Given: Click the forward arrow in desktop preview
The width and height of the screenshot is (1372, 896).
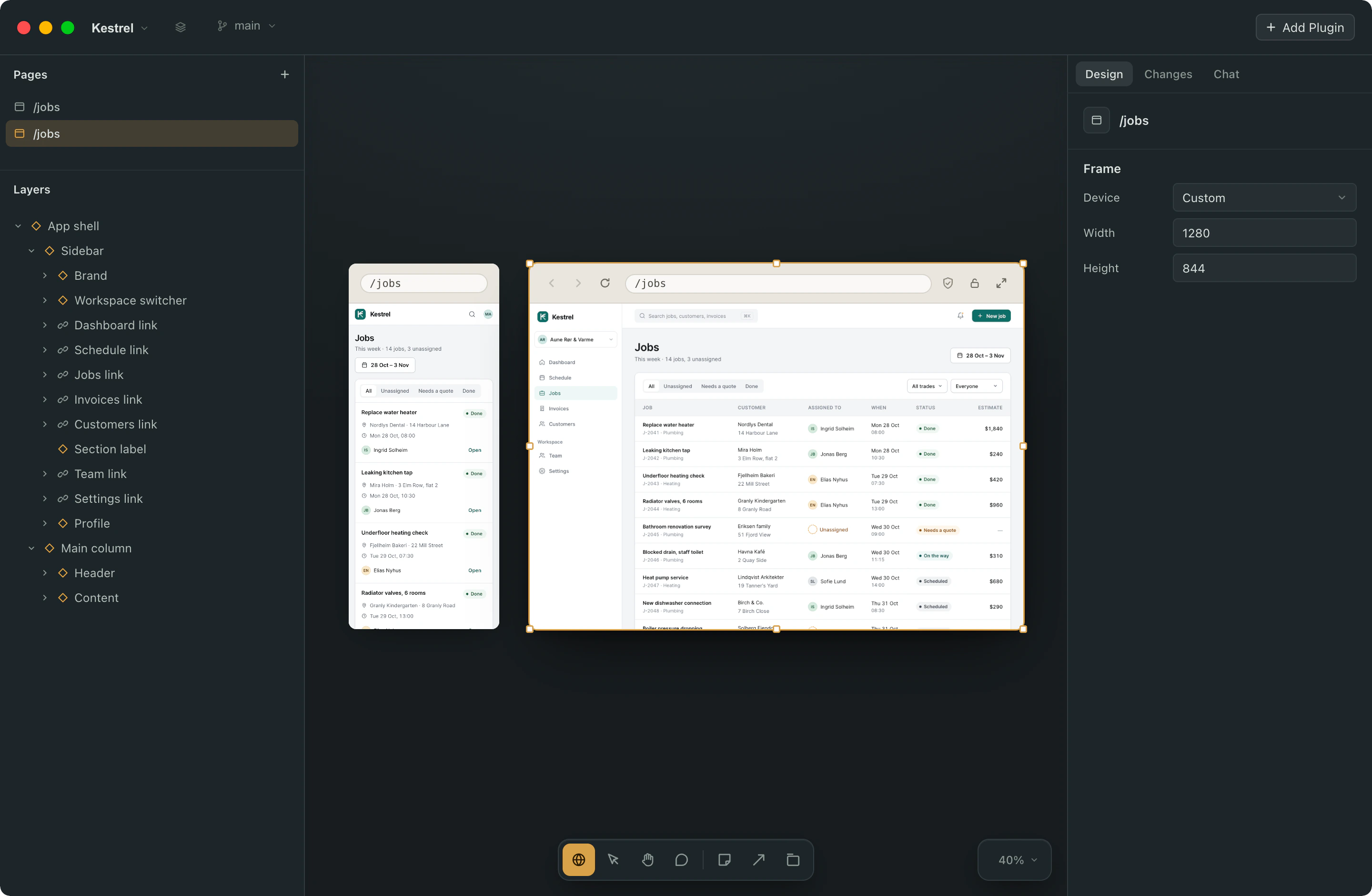Looking at the screenshot, I should point(578,283).
